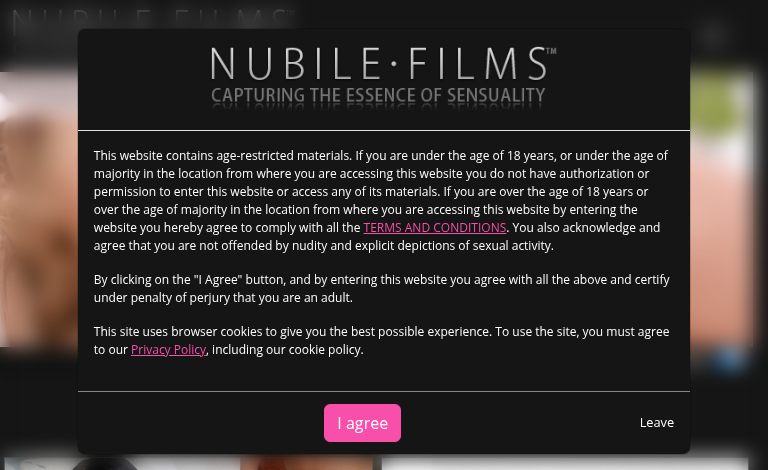The width and height of the screenshot is (768, 470).
Task: Click the pink "I agree" button
Action: click(x=362, y=423)
